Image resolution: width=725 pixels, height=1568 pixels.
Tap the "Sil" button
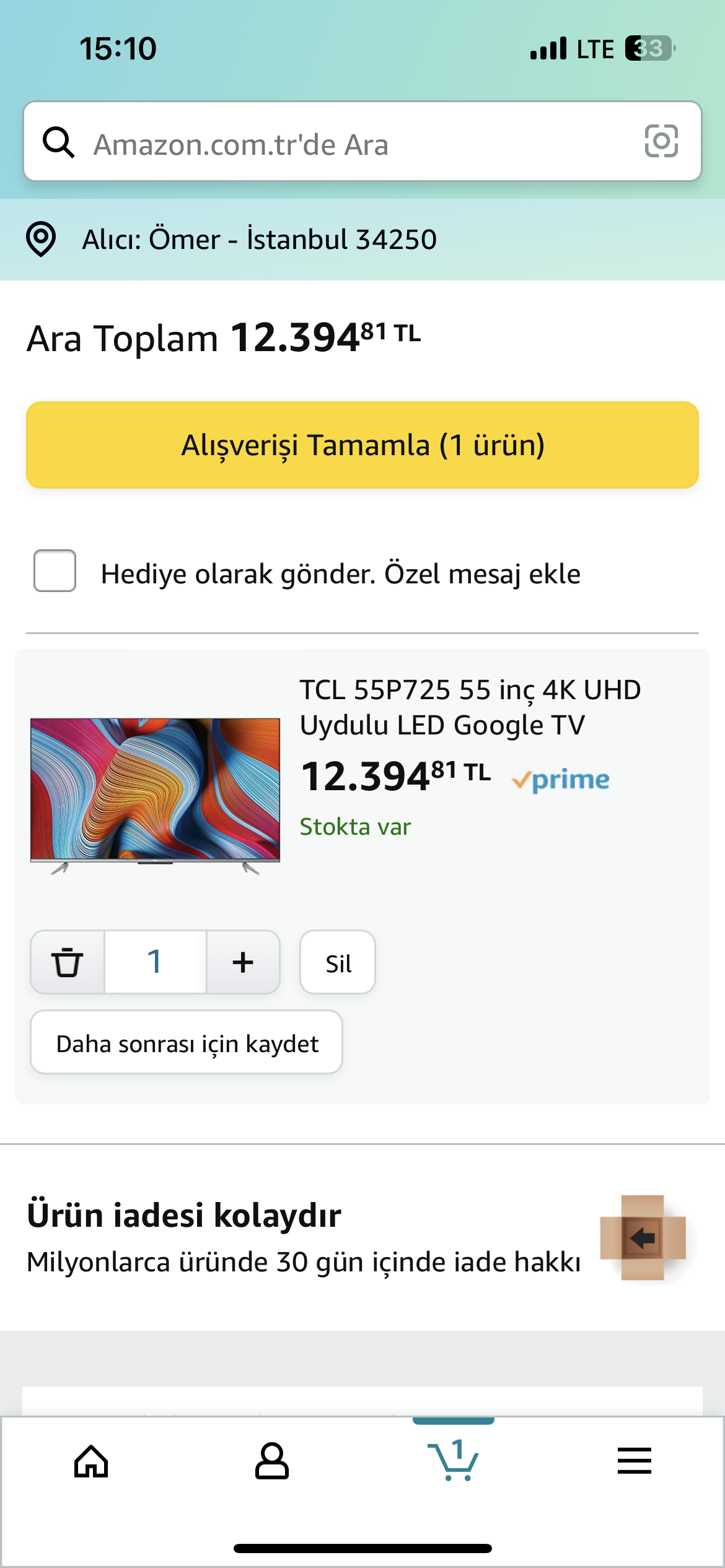[x=338, y=963]
